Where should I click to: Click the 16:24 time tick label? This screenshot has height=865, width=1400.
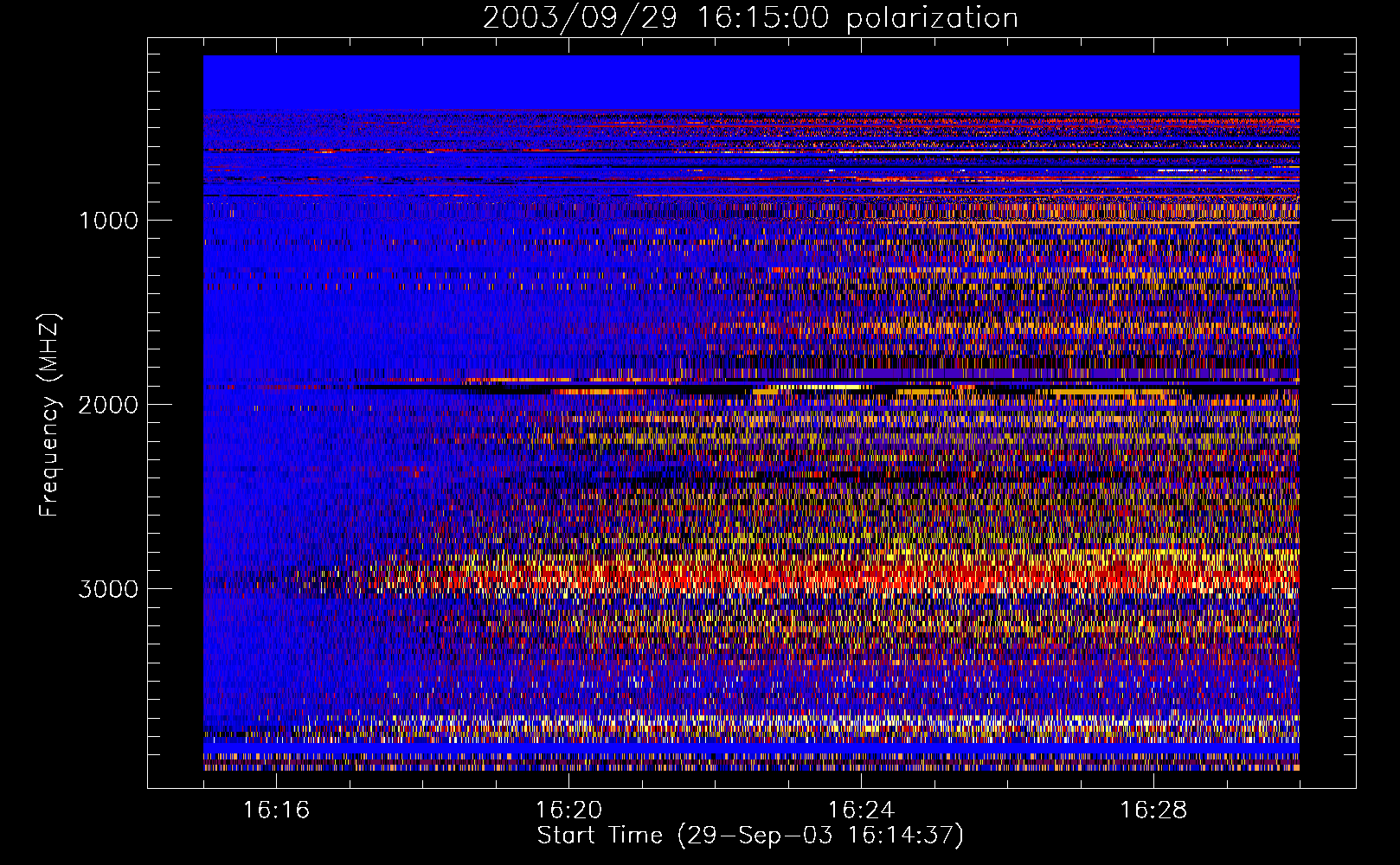pyautogui.click(x=861, y=811)
